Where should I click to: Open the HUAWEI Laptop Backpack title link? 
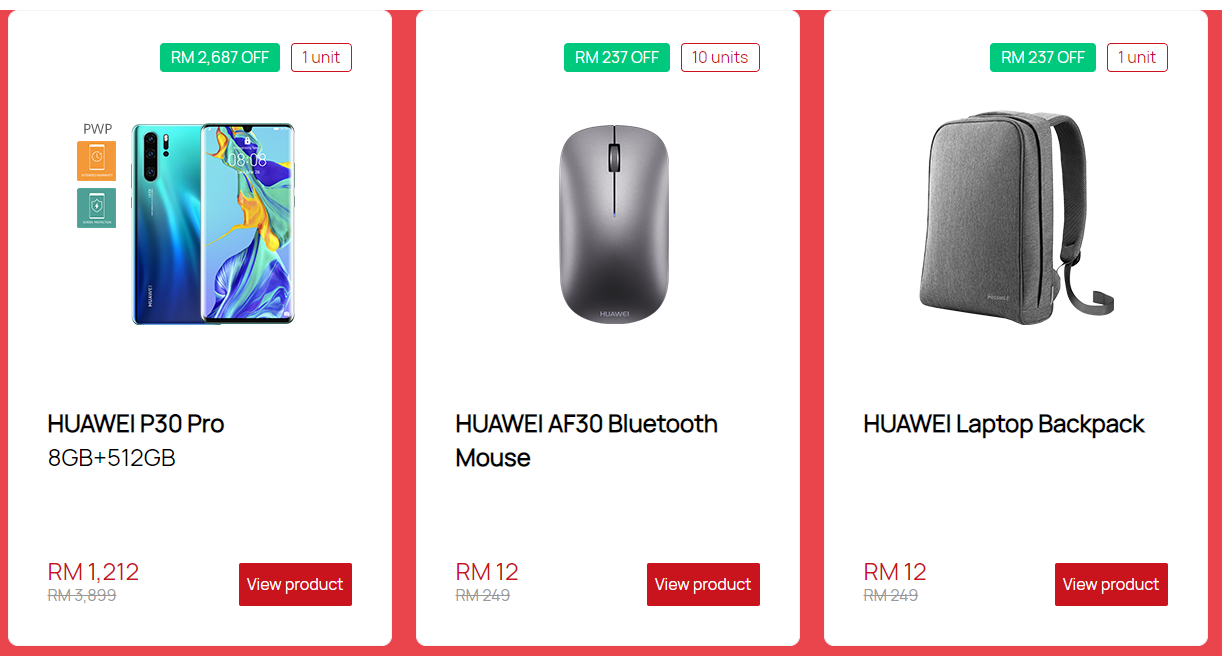pos(1004,424)
